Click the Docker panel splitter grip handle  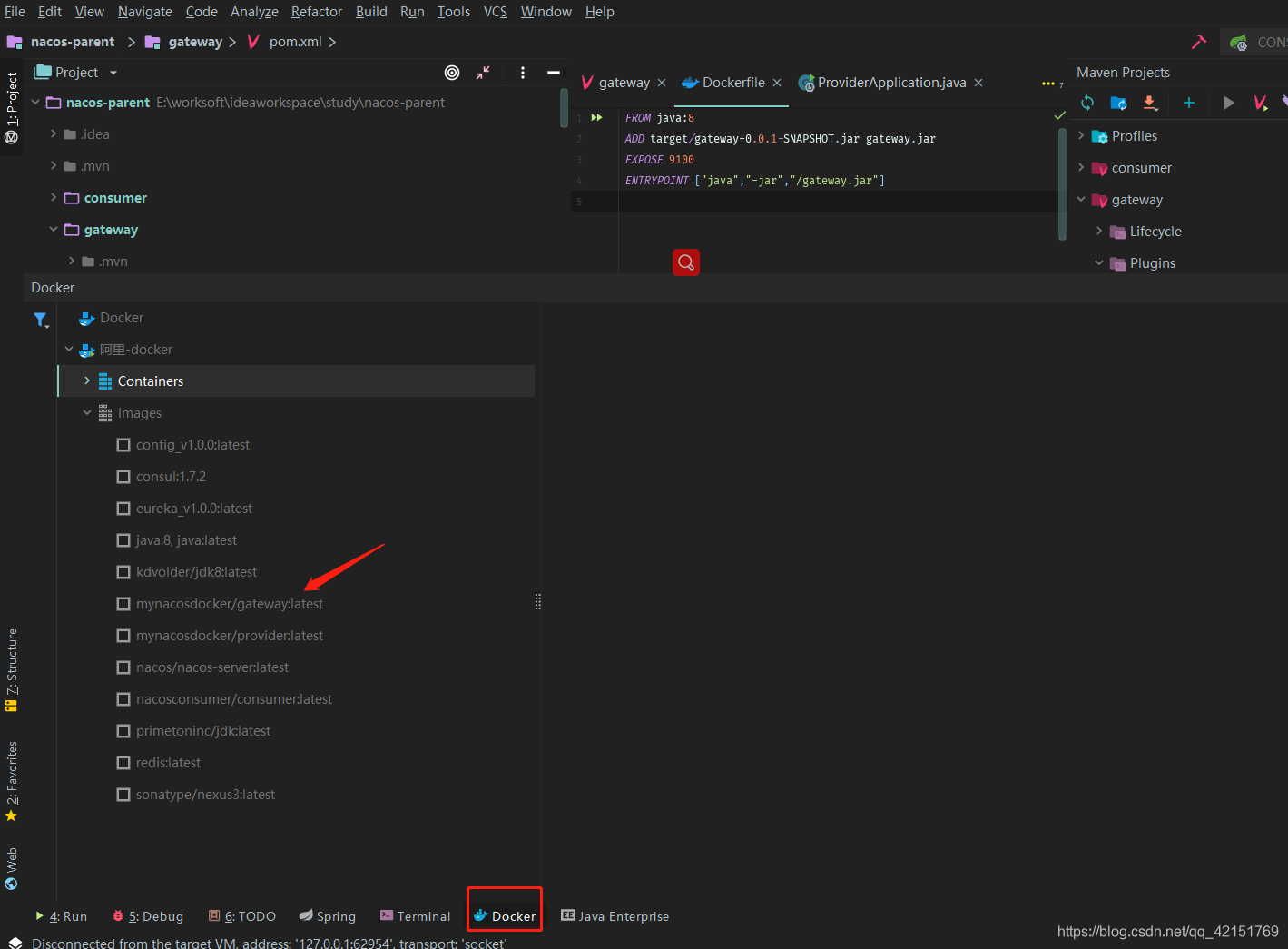pos(538,601)
